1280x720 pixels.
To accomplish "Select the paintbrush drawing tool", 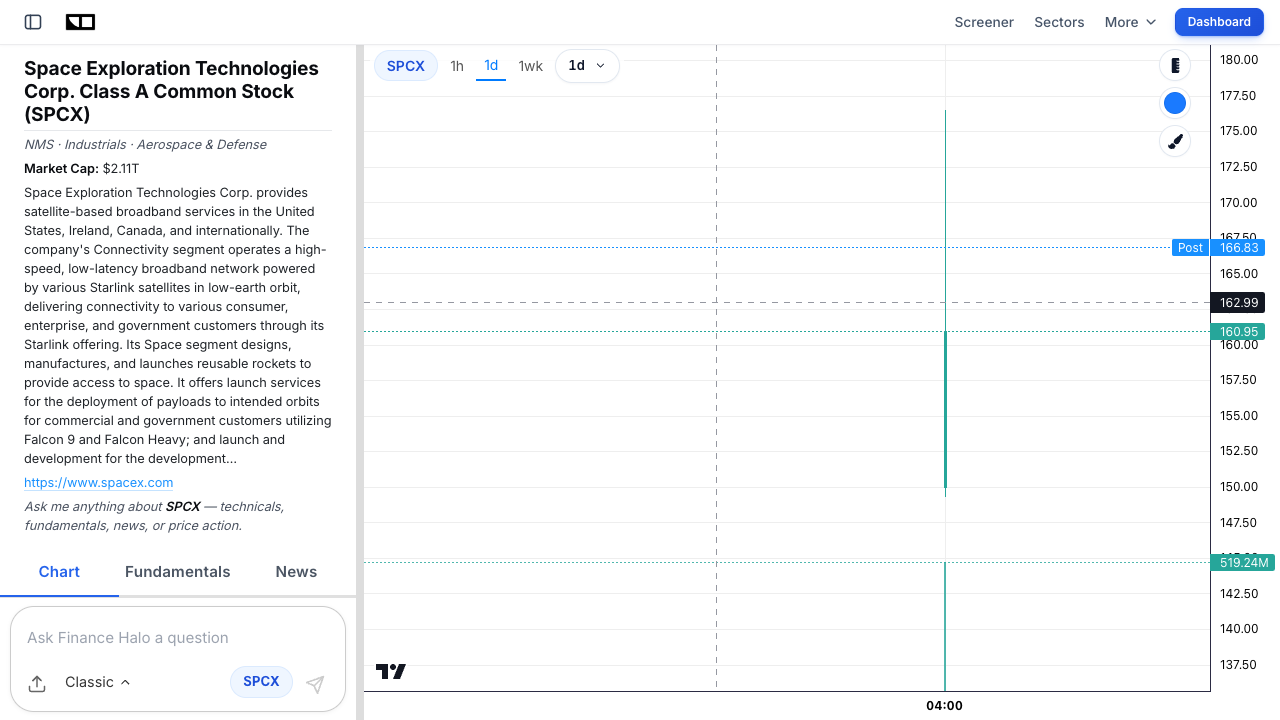I will [1175, 141].
